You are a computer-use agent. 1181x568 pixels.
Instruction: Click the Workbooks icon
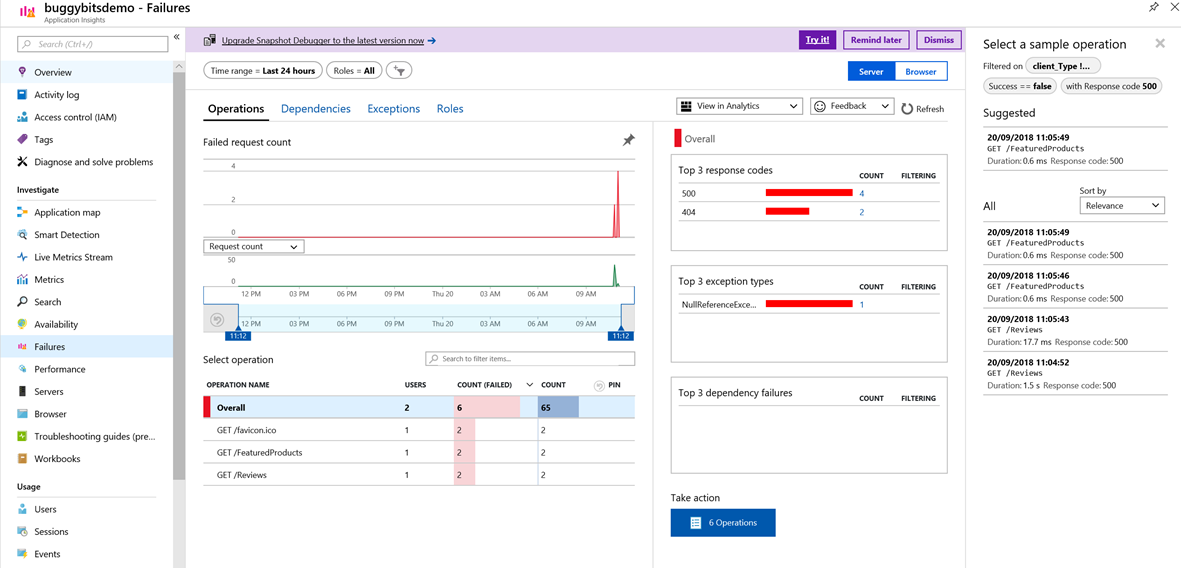click(22, 459)
